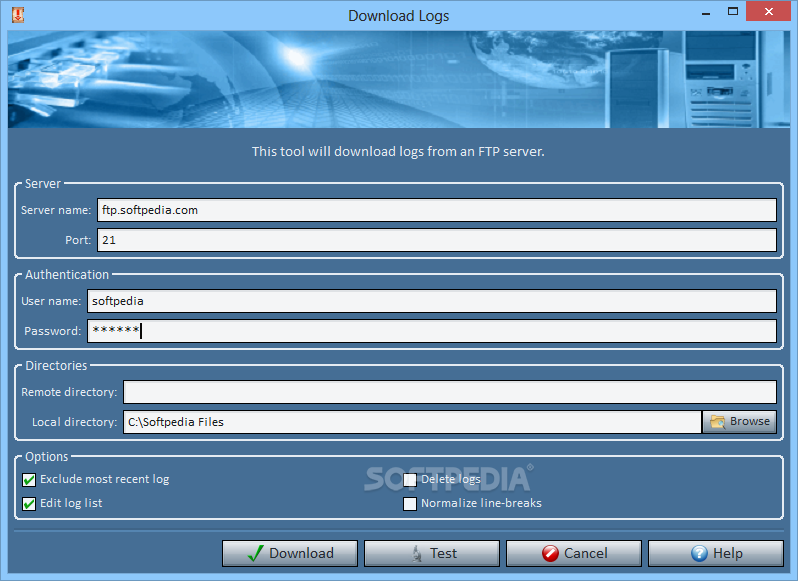Start the log Download
The width and height of the screenshot is (798, 581).
coord(290,554)
